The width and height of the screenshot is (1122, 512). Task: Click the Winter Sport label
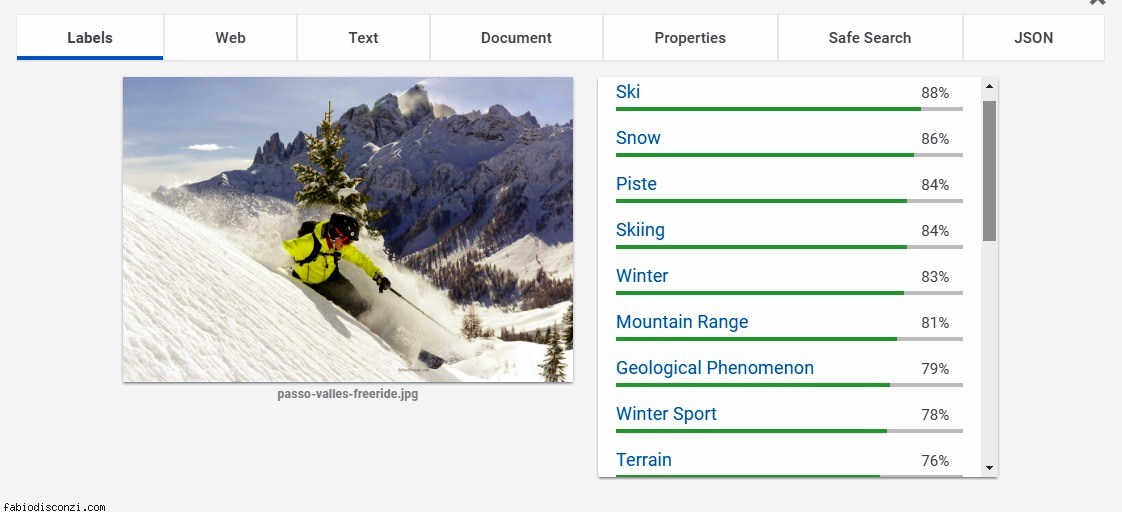(x=666, y=414)
